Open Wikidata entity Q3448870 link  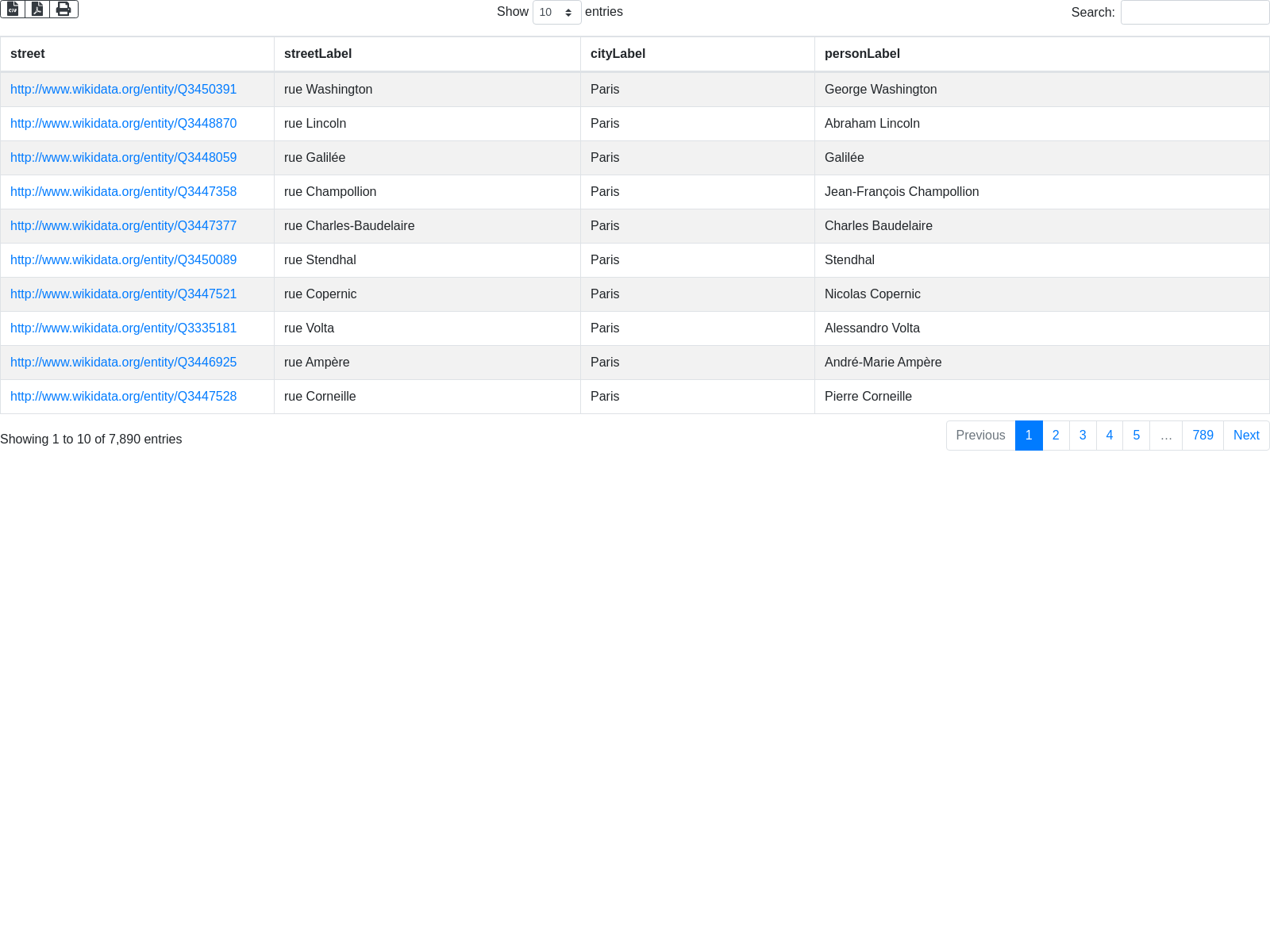123,124
